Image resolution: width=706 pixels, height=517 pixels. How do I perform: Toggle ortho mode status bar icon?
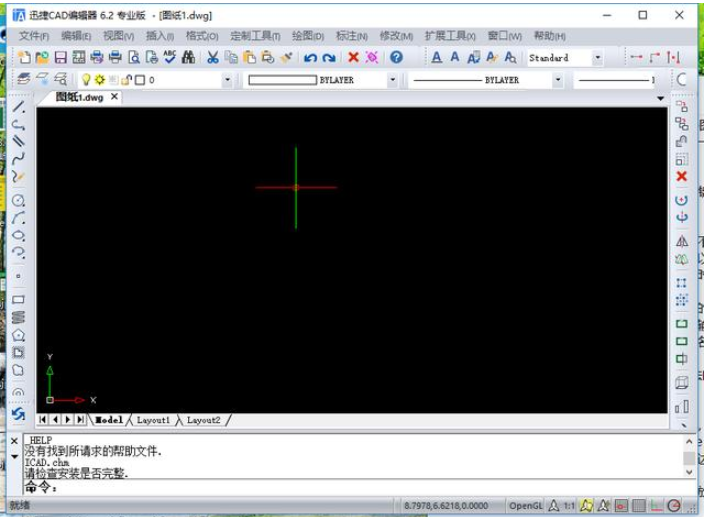click(x=656, y=505)
